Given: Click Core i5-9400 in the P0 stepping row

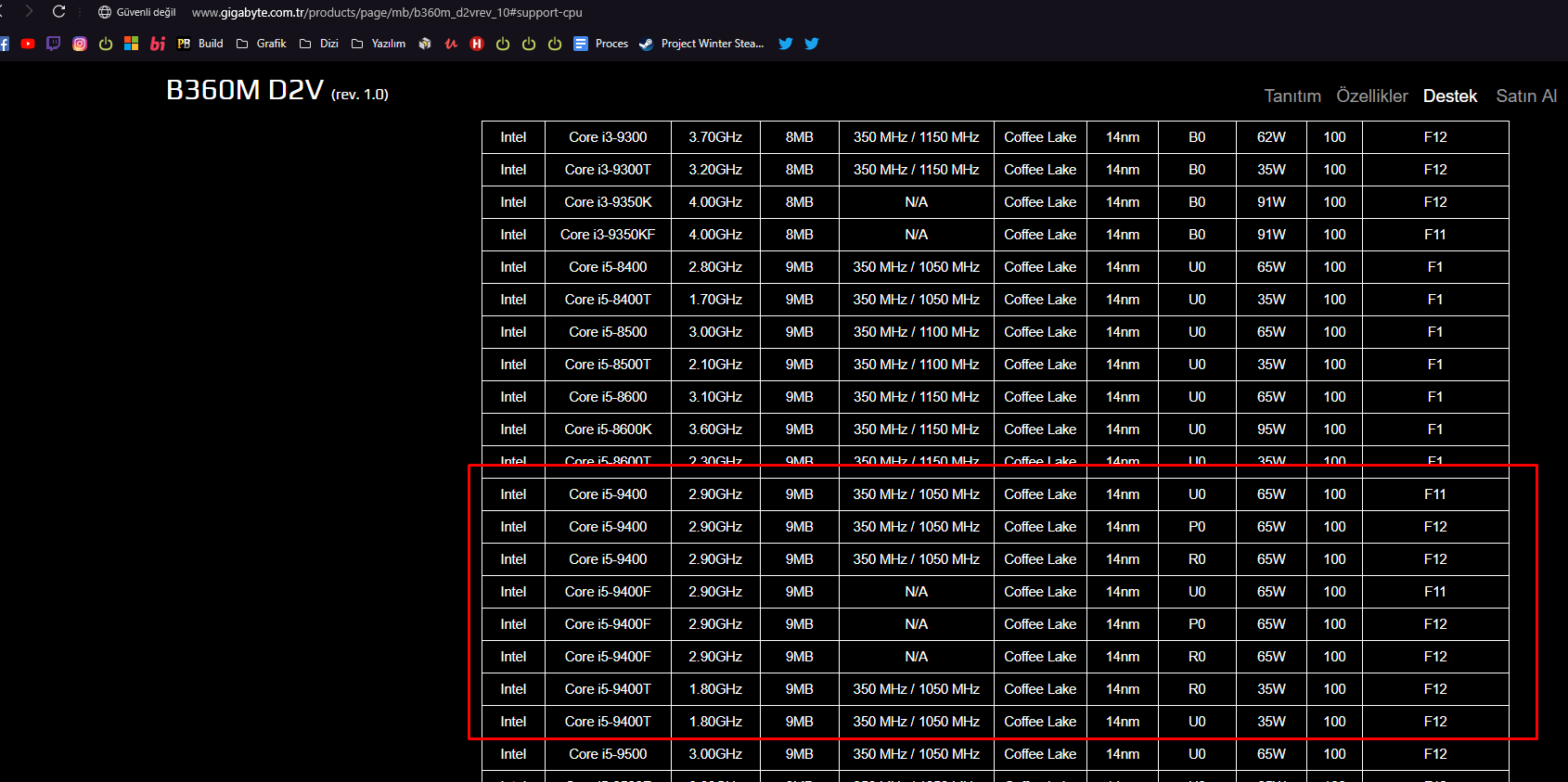Looking at the screenshot, I should tap(608, 527).
